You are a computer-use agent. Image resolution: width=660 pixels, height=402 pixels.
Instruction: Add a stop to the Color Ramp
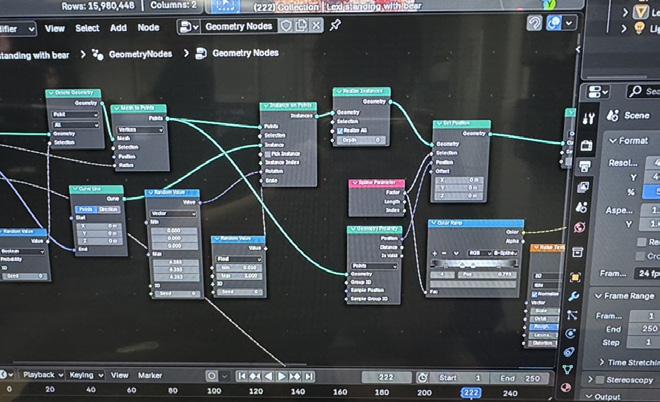(434, 253)
